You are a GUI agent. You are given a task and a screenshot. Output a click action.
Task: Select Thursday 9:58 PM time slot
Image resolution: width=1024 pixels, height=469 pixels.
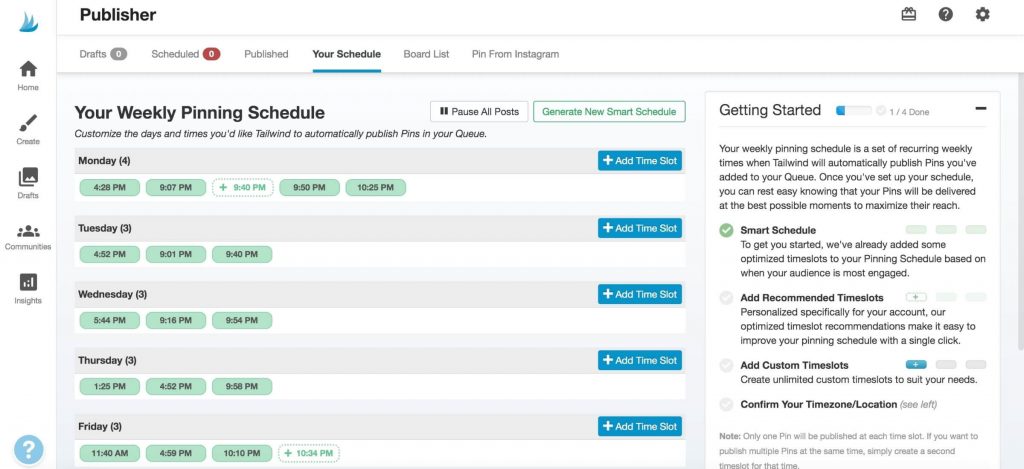(x=242, y=387)
